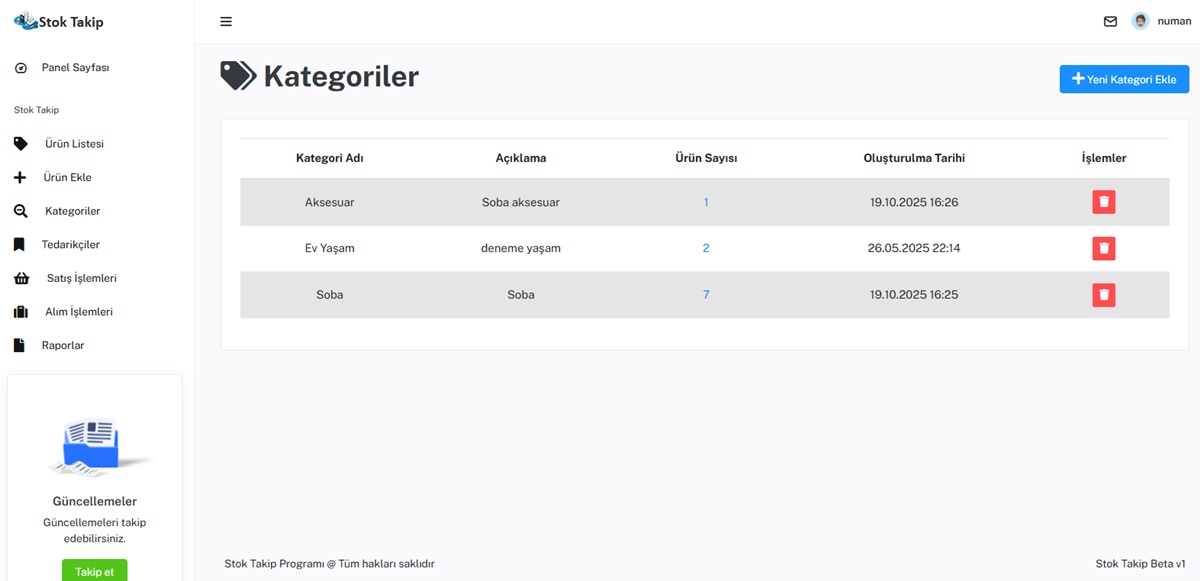
Task: Click the Yeni Kategori Ekle button
Action: point(1124,79)
